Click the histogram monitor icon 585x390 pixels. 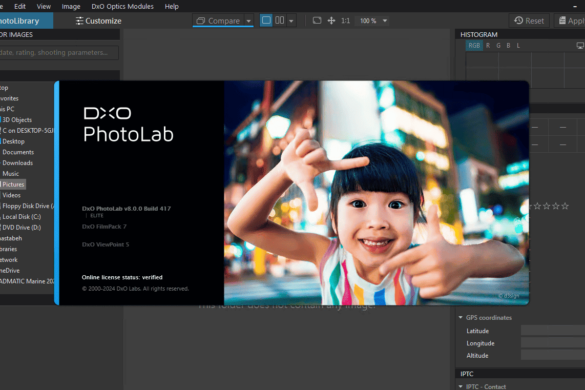pyautogui.click(x=580, y=46)
